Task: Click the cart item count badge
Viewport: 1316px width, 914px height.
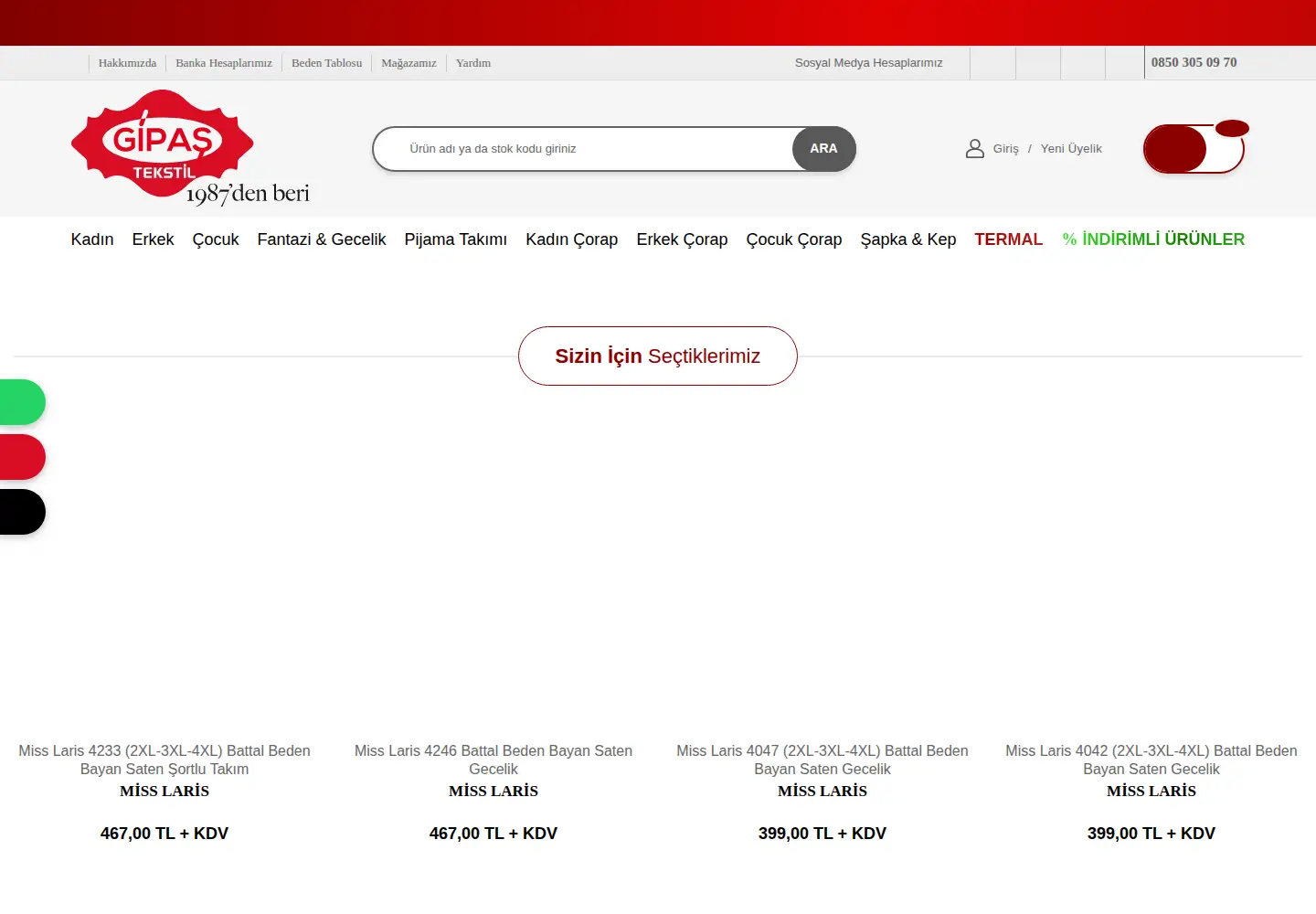Action: 1232,129
